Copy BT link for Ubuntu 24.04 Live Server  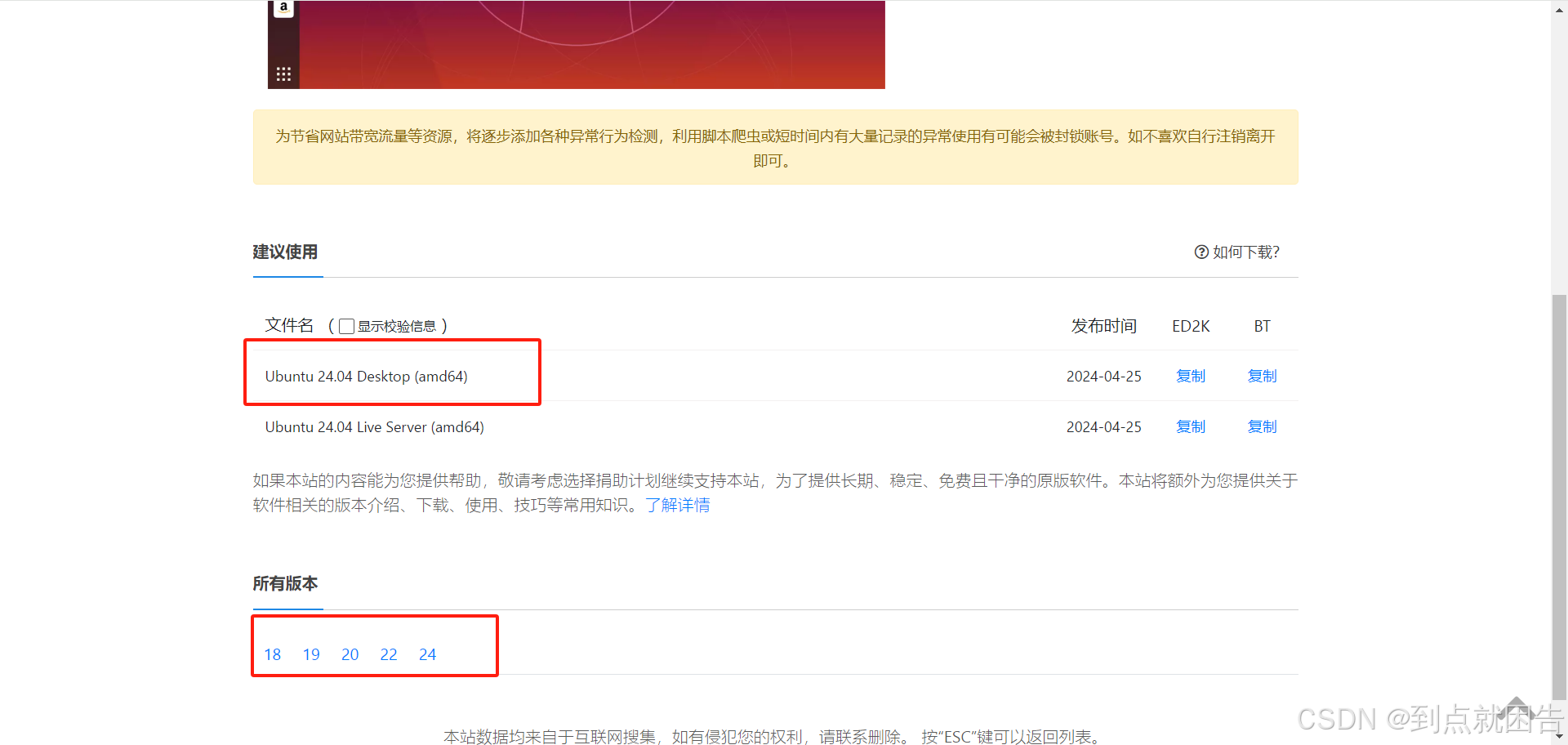tap(1262, 426)
